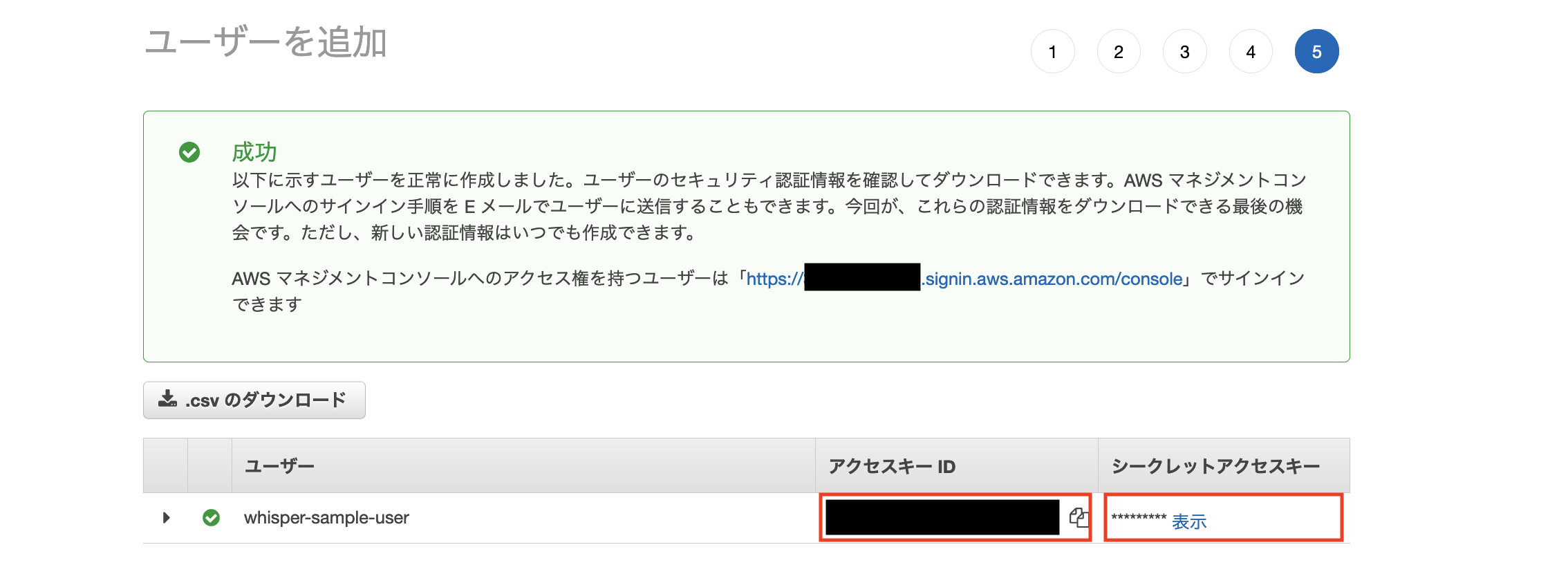Show the secret access key via 表示
Viewport: 1568px width, 574px height.
click(1189, 521)
